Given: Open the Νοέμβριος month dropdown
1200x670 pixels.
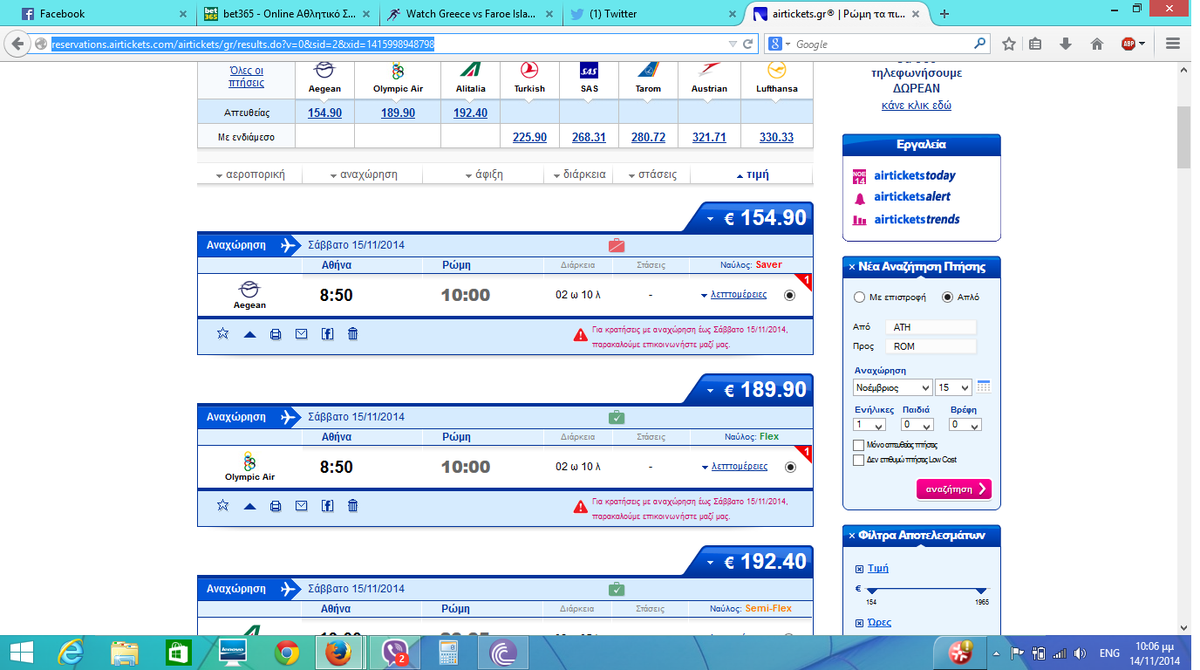Looking at the screenshot, I should (x=892, y=387).
